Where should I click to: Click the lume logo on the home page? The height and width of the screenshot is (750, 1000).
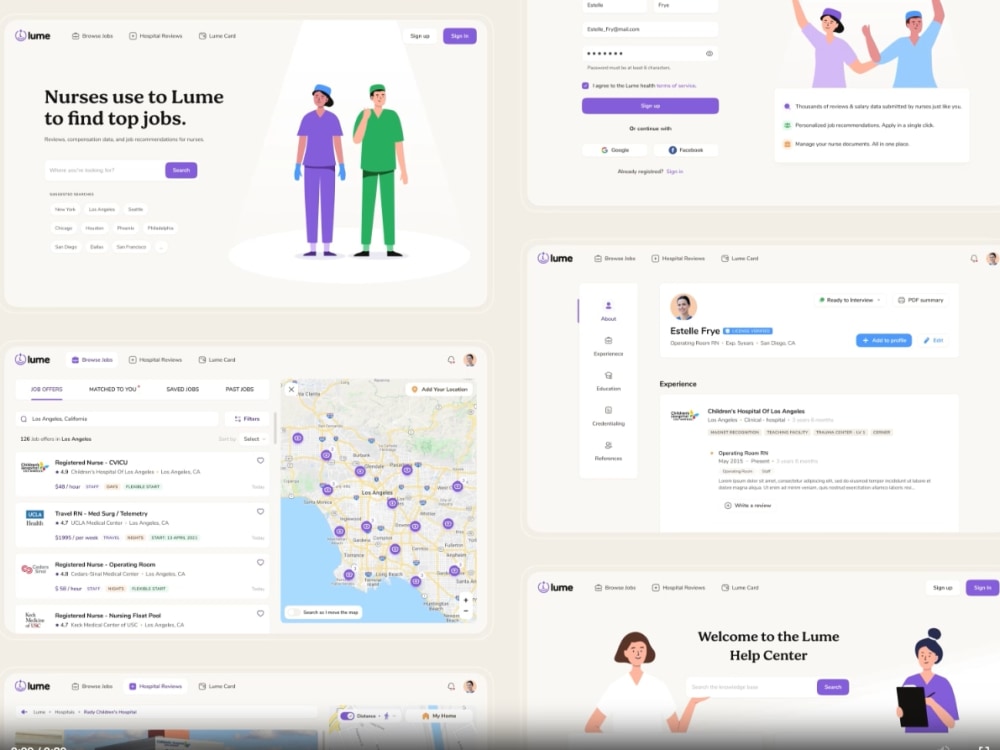pyautogui.click(x=33, y=36)
